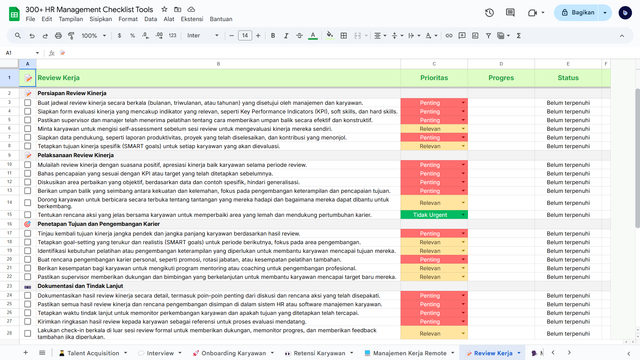Click the insert link icon

coord(449,36)
